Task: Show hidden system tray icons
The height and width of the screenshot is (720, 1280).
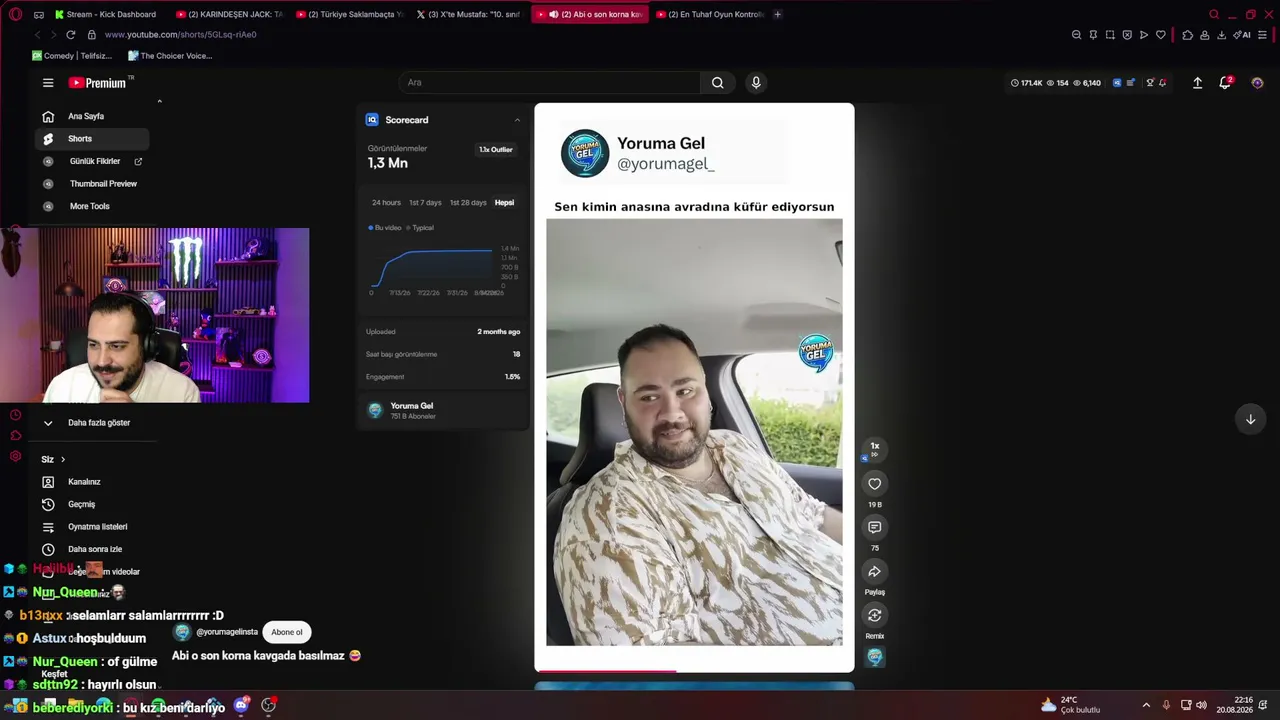Action: click(x=1146, y=705)
